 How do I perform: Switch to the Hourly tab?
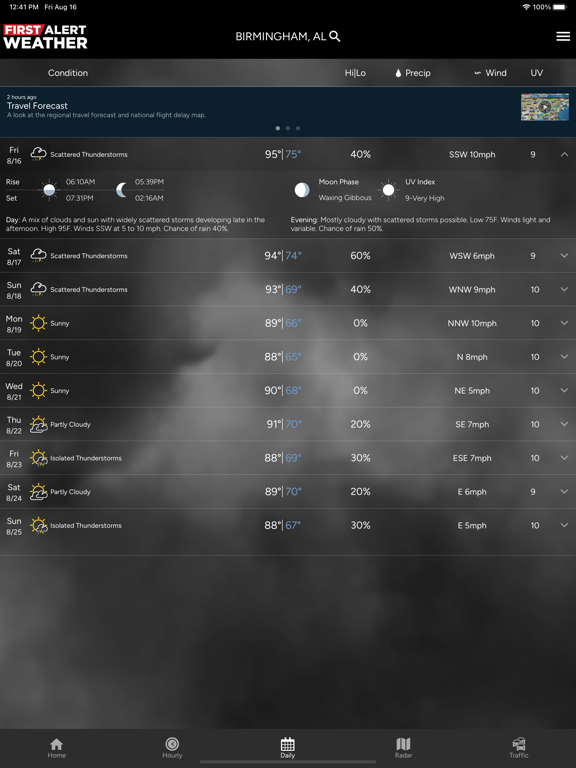point(172,748)
